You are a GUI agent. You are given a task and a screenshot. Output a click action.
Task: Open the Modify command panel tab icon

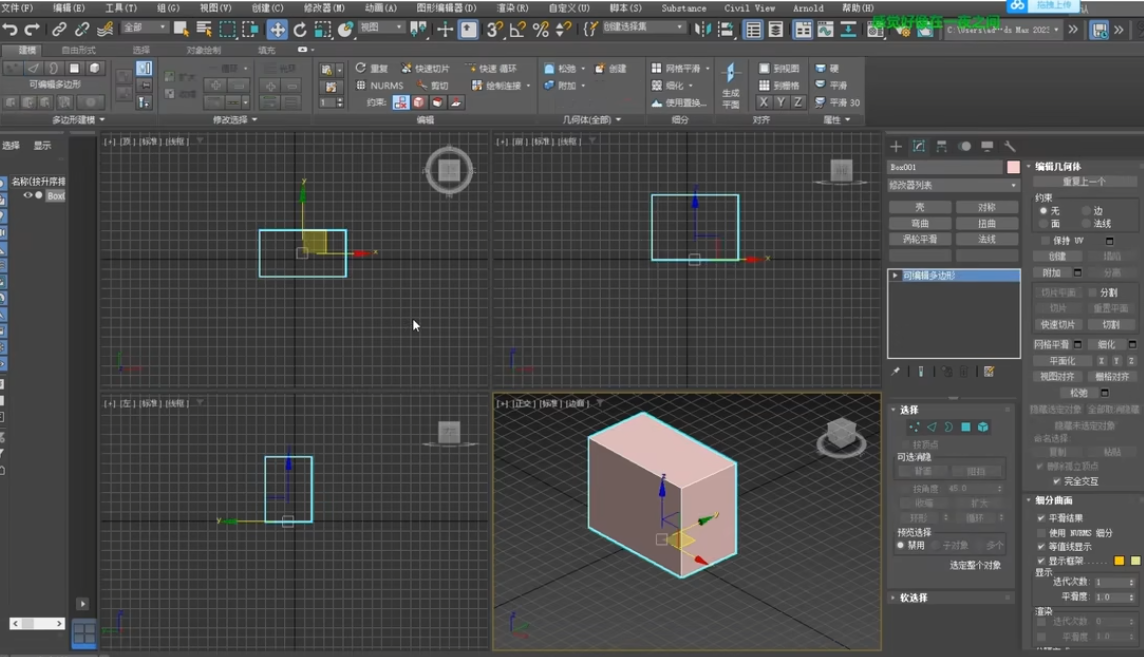pyautogui.click(x=919, y=146)
